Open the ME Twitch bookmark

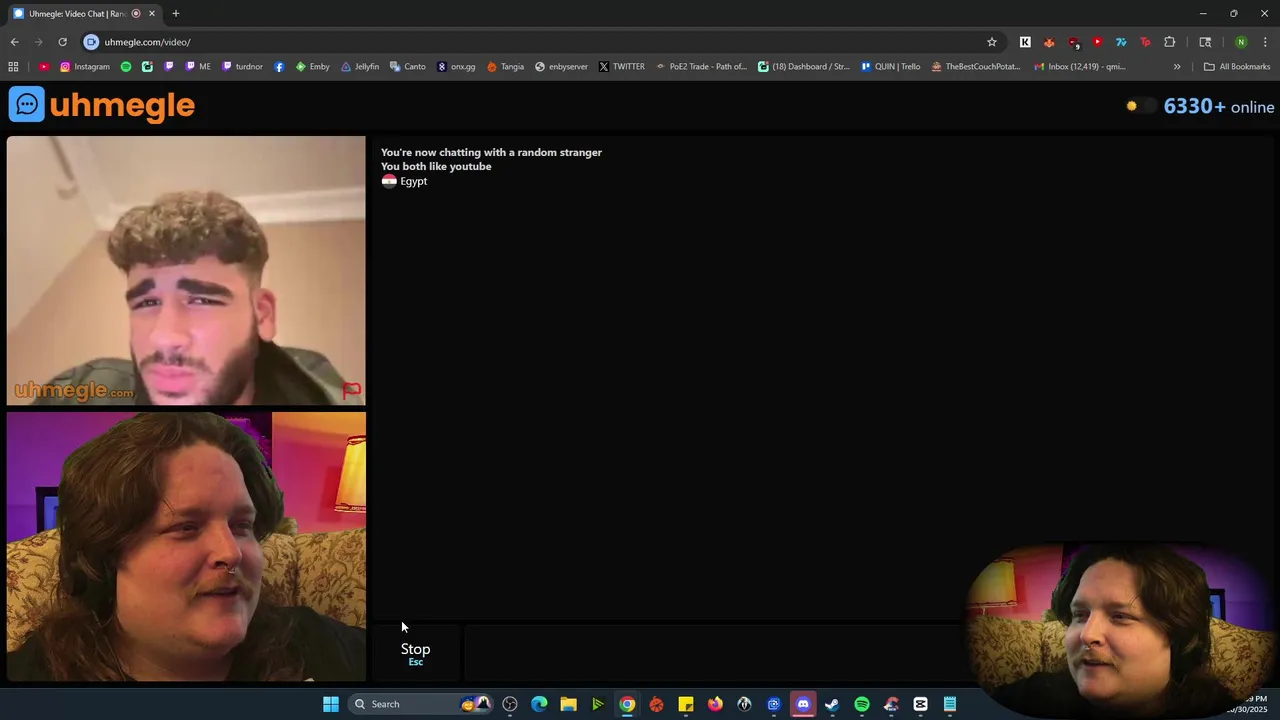[x=198, y=67]
